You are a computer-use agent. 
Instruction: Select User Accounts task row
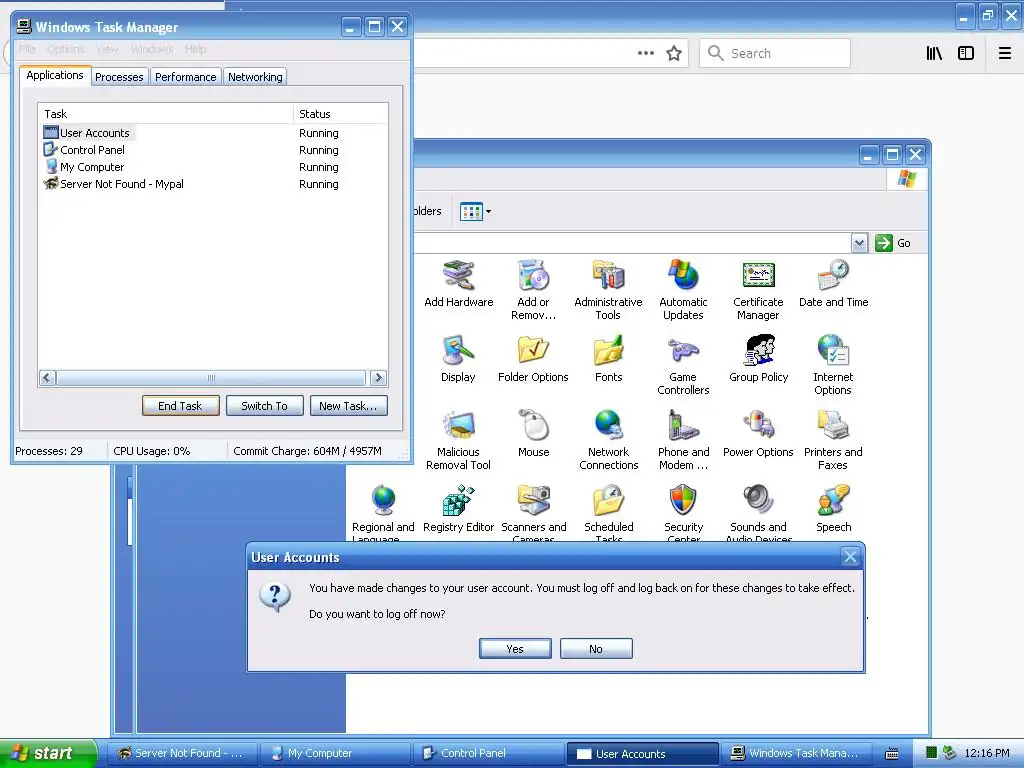[x=212, y=133]
